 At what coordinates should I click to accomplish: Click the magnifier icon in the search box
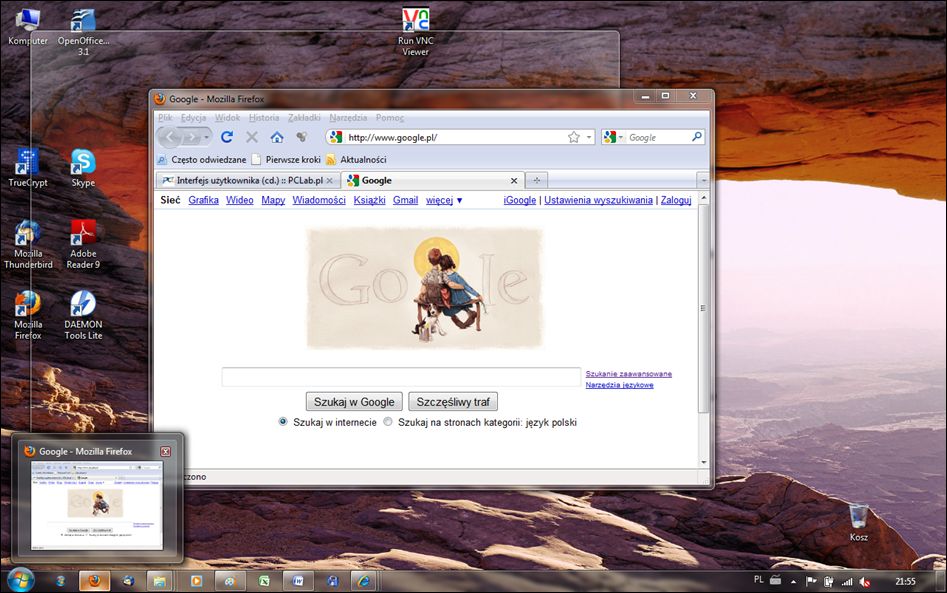coord(696,137)
